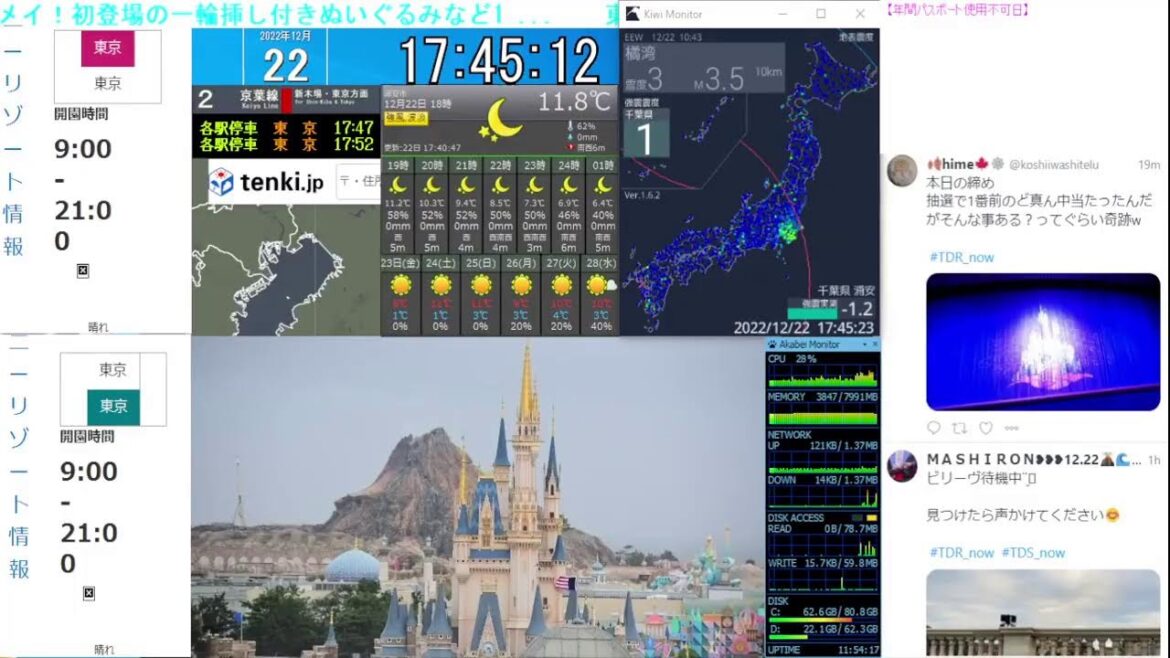Retweet hime's tweet using the retweet icon
Image resolution: width=1170 pixels, height=658 pixels.
tap(961, 427)
